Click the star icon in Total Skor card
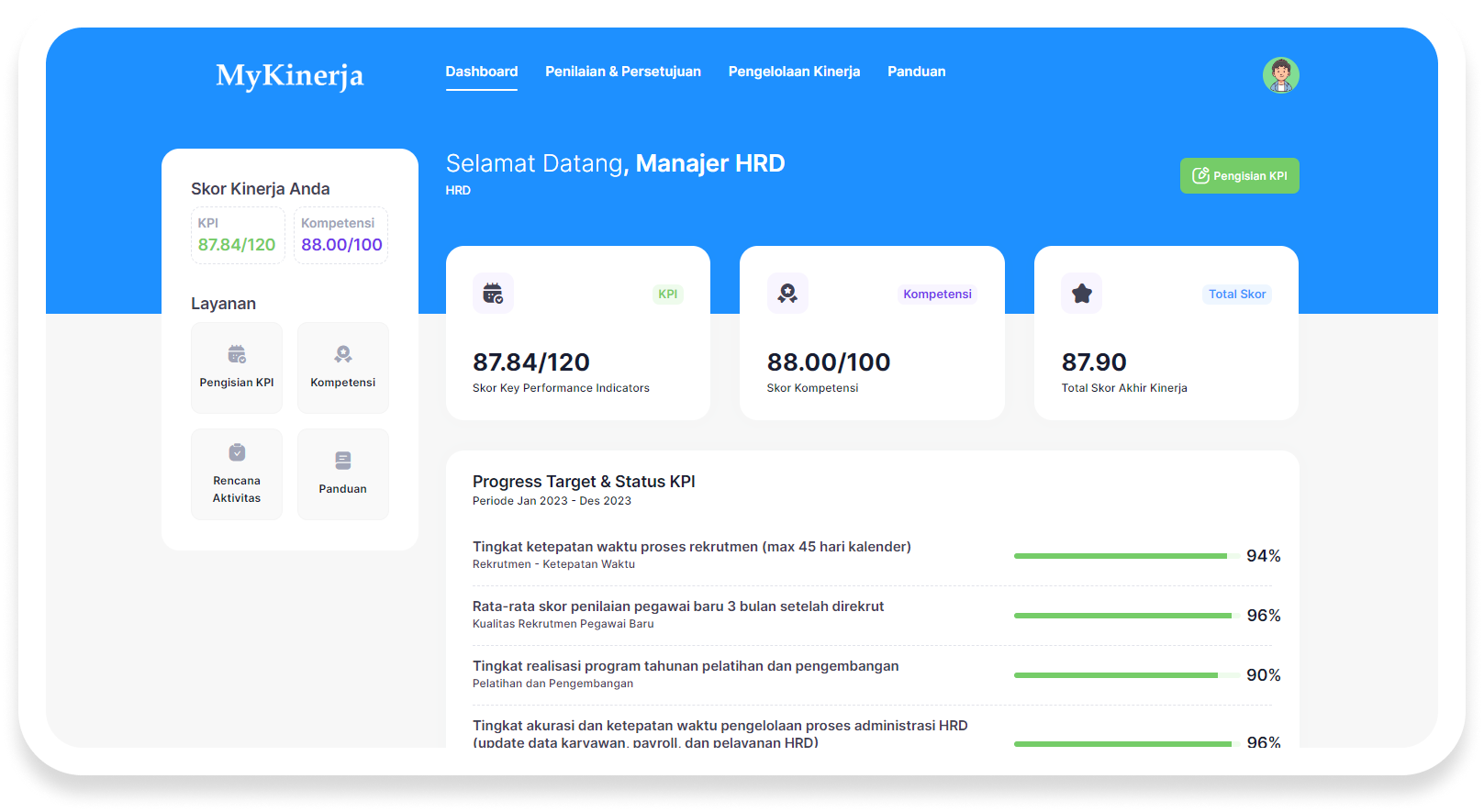Screen dimensions: 1484x812 click(1082, 294)
